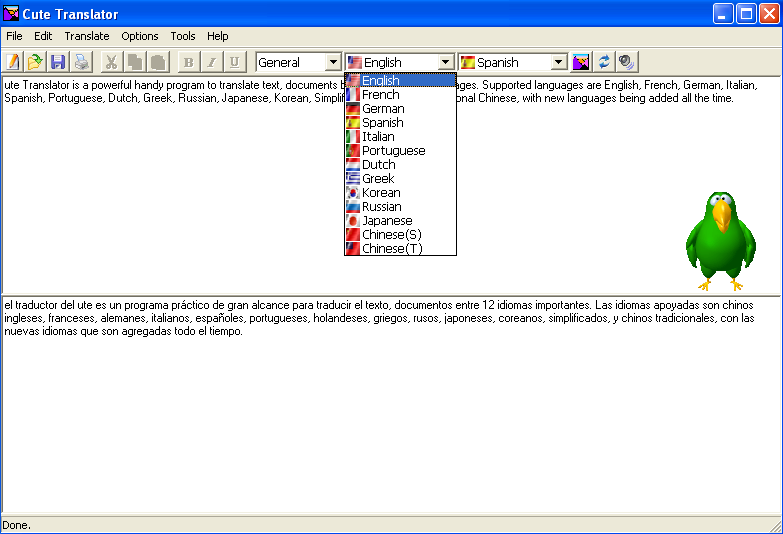The height and width of the screenshot is (534, 783).
Task: Save using the floppy disk icon
Action: (58, 62)
